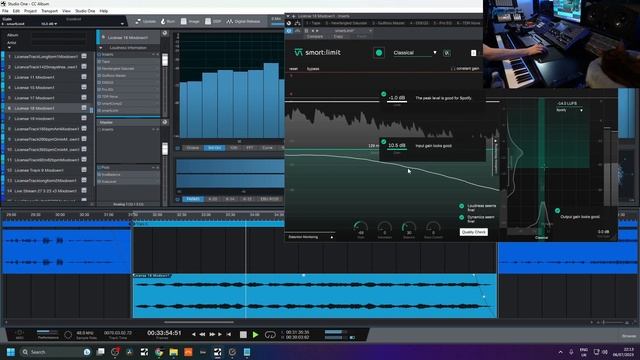Click the Update icon in the project toolbar
Screen dimensions: 640x360
[146, 21]
